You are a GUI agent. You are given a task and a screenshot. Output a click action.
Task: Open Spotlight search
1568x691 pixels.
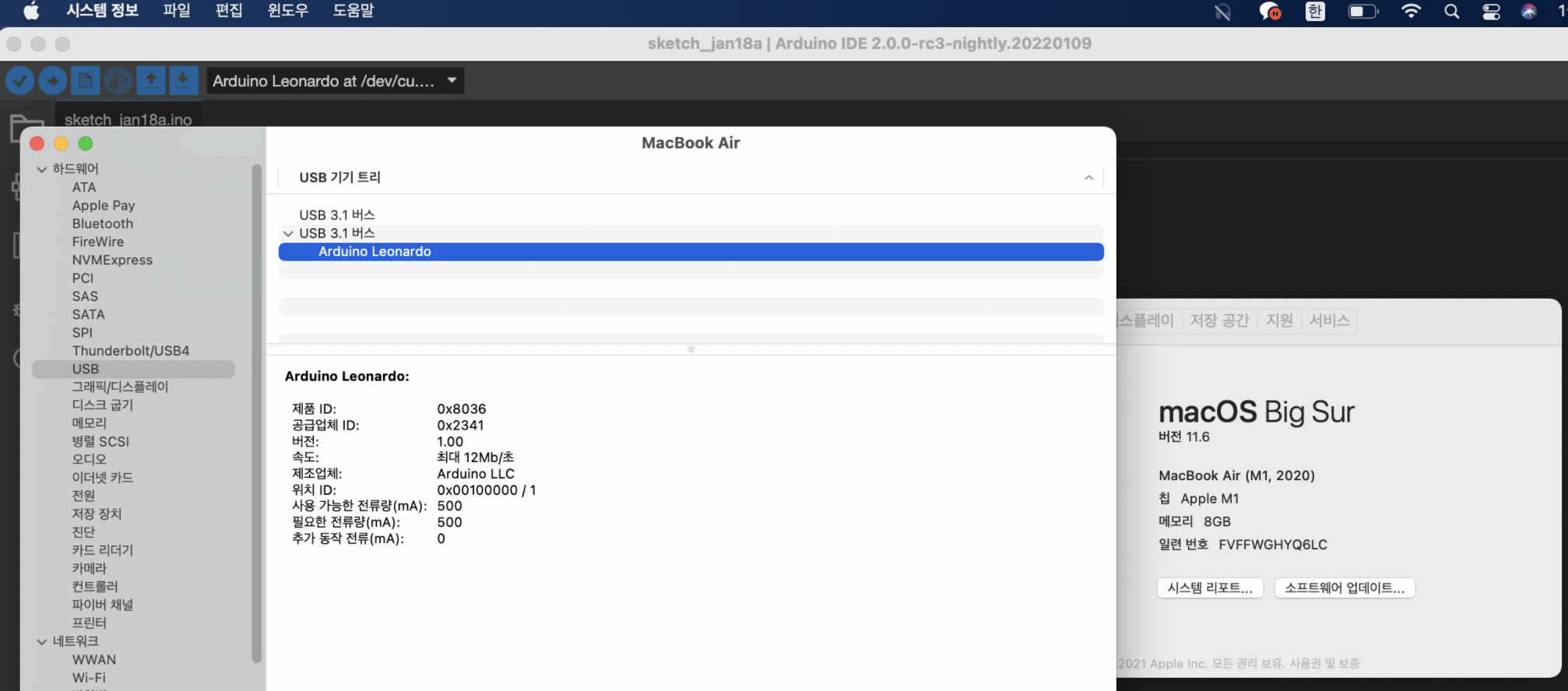pyautogui.click(x=1451, y=11)
